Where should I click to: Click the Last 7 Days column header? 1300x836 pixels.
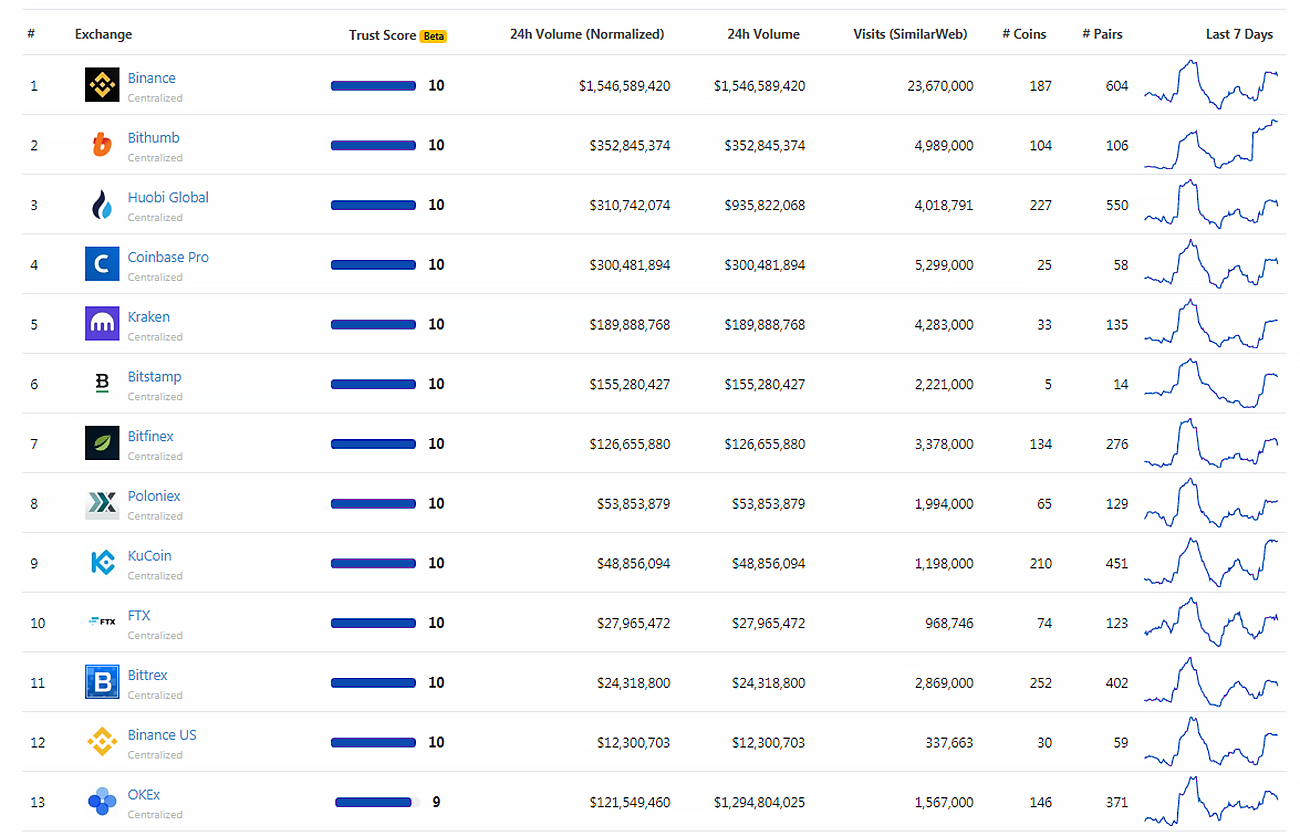click(1239, 34)
